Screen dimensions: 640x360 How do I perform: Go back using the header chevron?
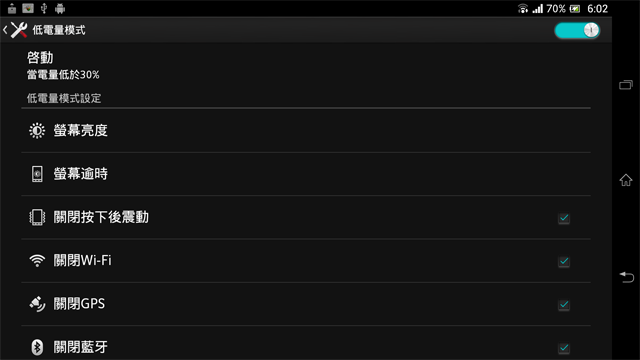click(5, 30)
